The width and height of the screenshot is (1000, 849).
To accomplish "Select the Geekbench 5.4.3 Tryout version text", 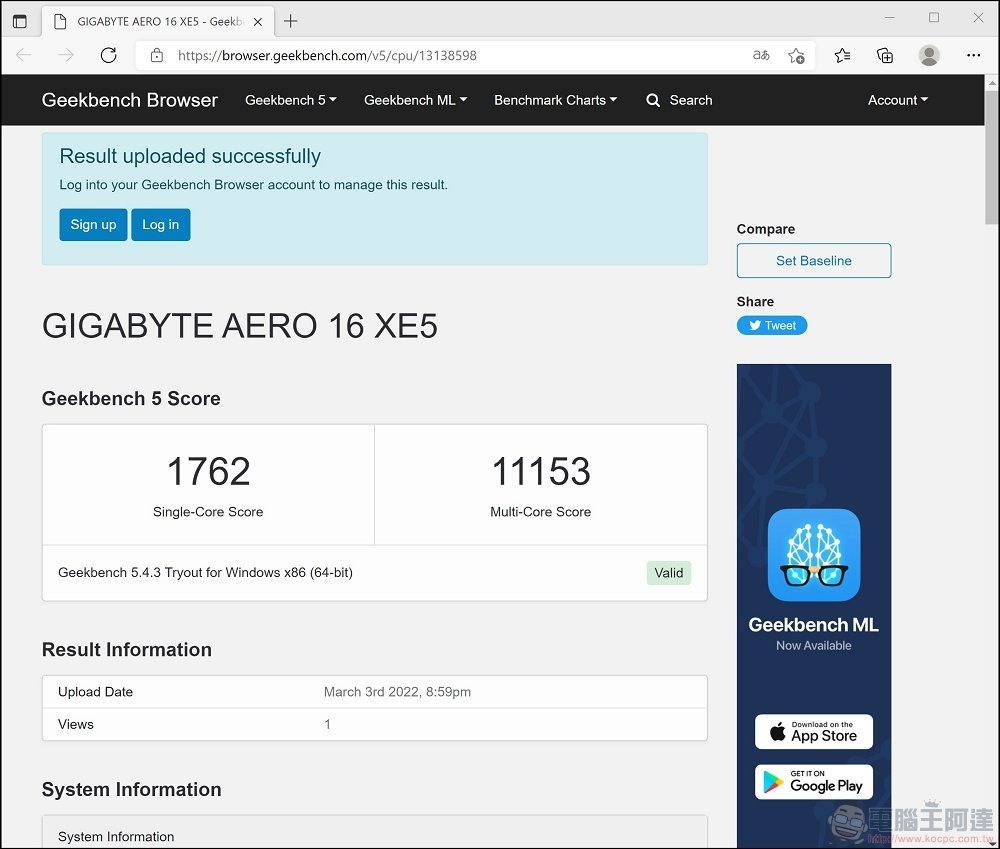I will [x=205, y=572].
